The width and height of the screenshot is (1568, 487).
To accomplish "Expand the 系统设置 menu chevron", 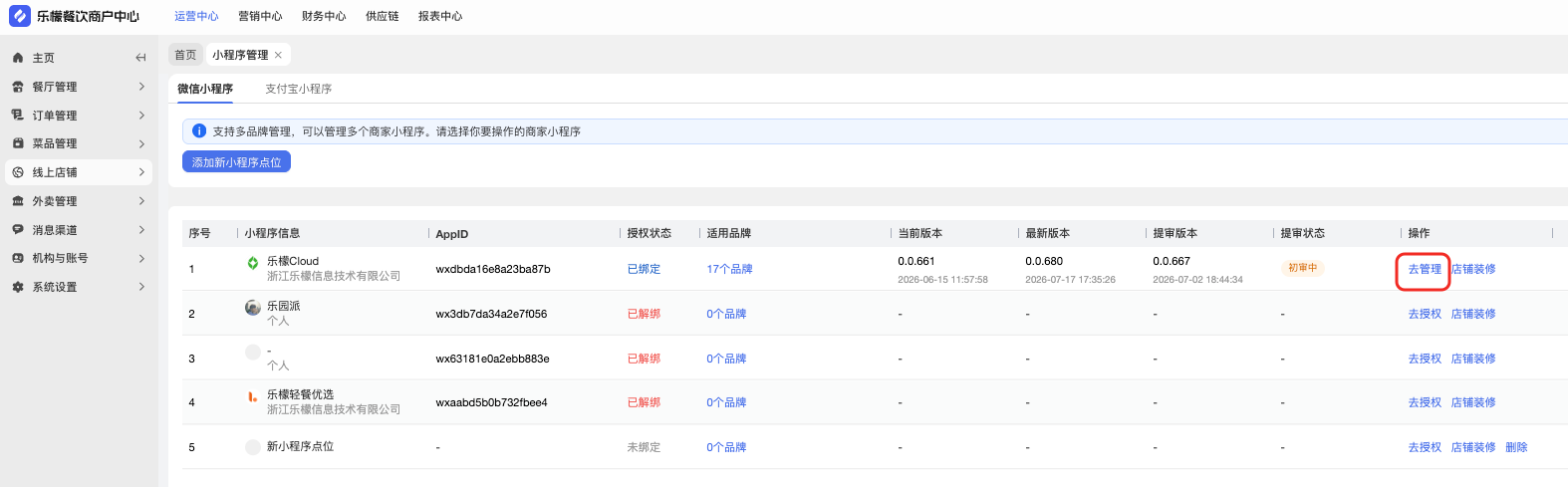I will point(141,287).
